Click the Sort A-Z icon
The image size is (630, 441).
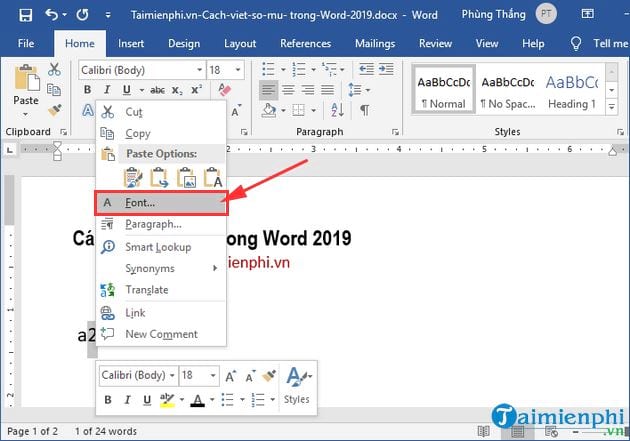[337, 110]
